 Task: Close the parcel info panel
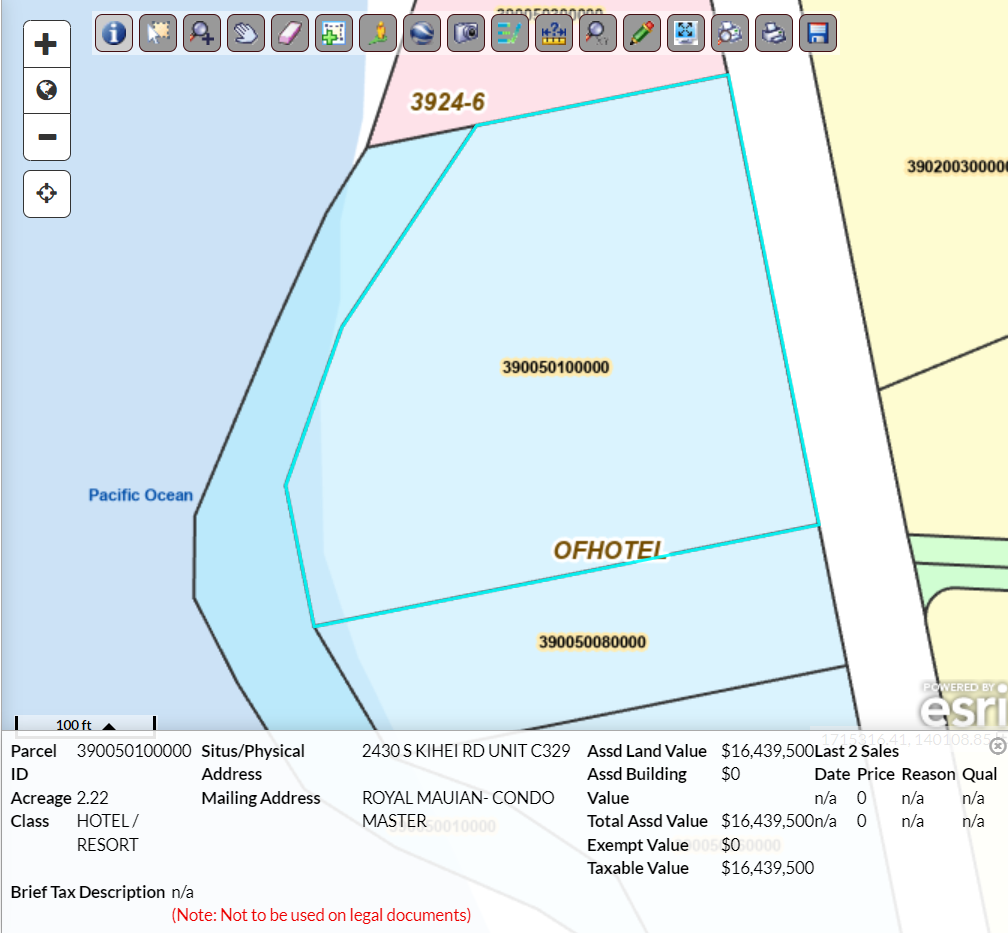coord(996,745)
